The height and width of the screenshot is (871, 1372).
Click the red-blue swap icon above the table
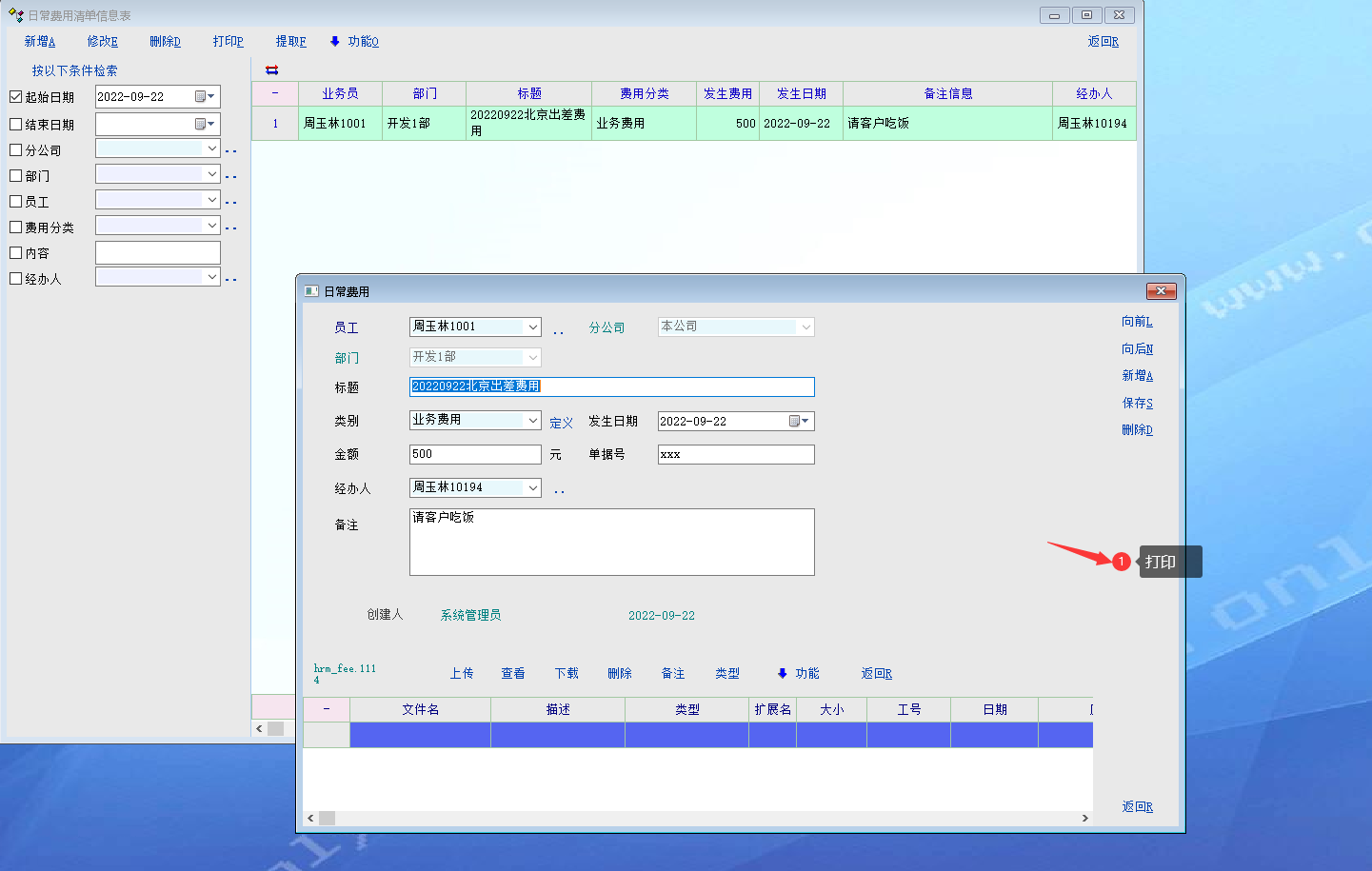[x=272, y=69]
